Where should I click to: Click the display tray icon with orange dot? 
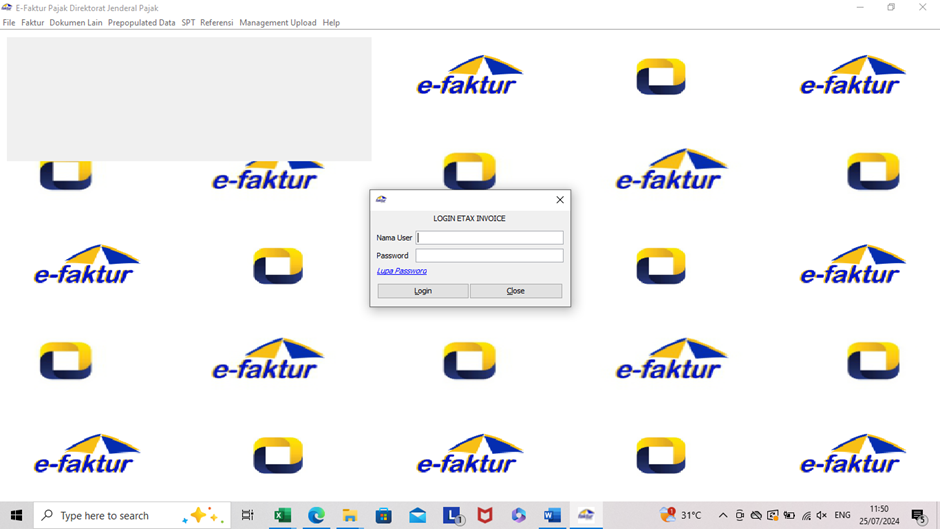click(x=773, y=515)
